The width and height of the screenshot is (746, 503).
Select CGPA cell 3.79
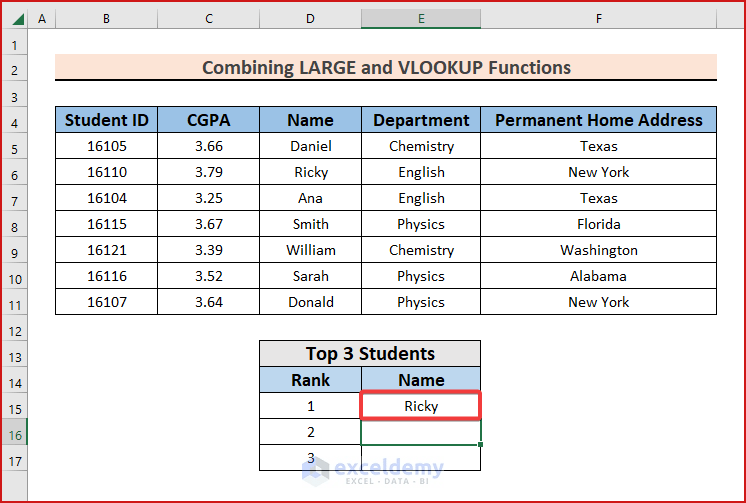coord(208,172)
